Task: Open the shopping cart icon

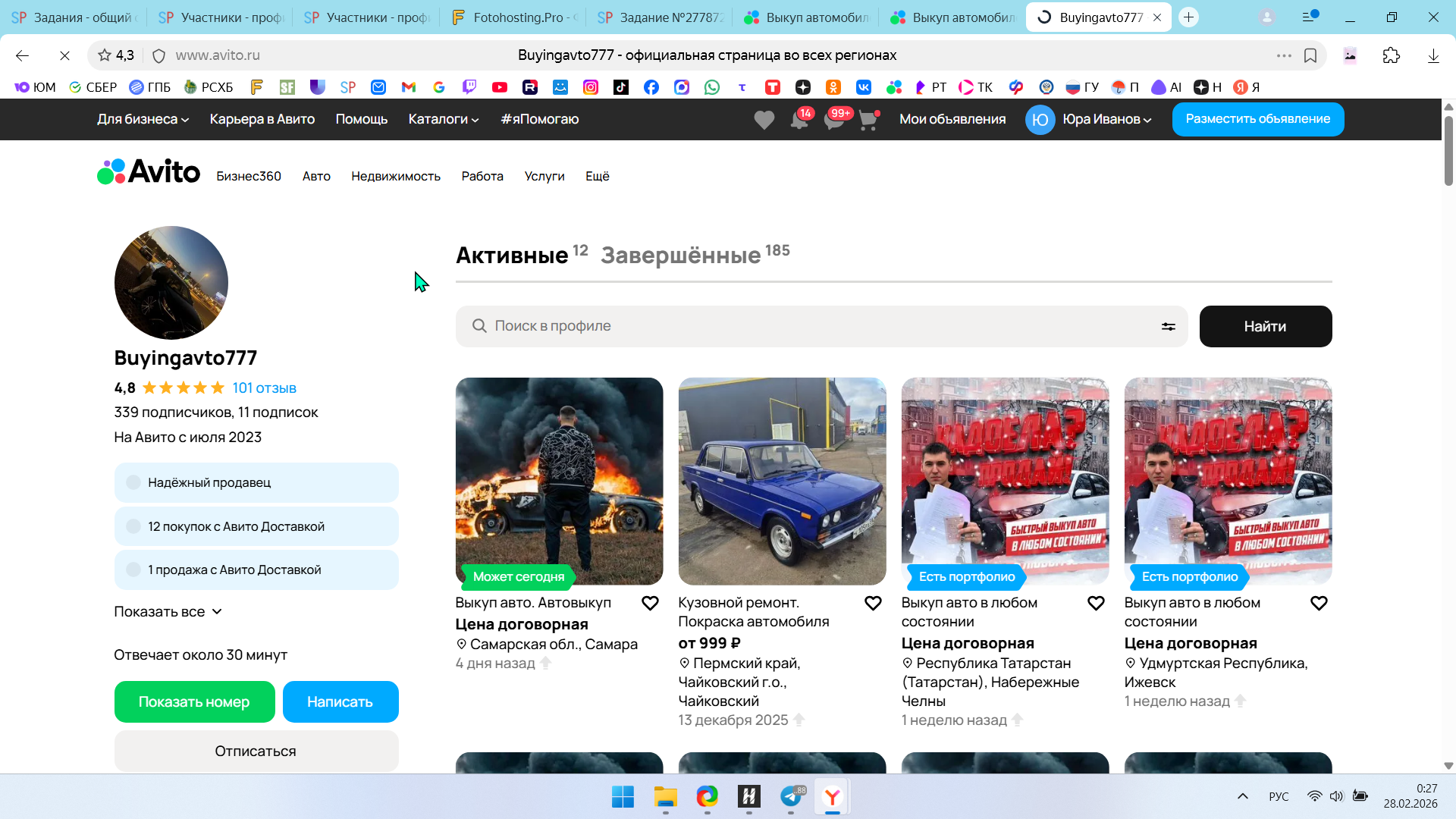Action: tap(868, 120)
